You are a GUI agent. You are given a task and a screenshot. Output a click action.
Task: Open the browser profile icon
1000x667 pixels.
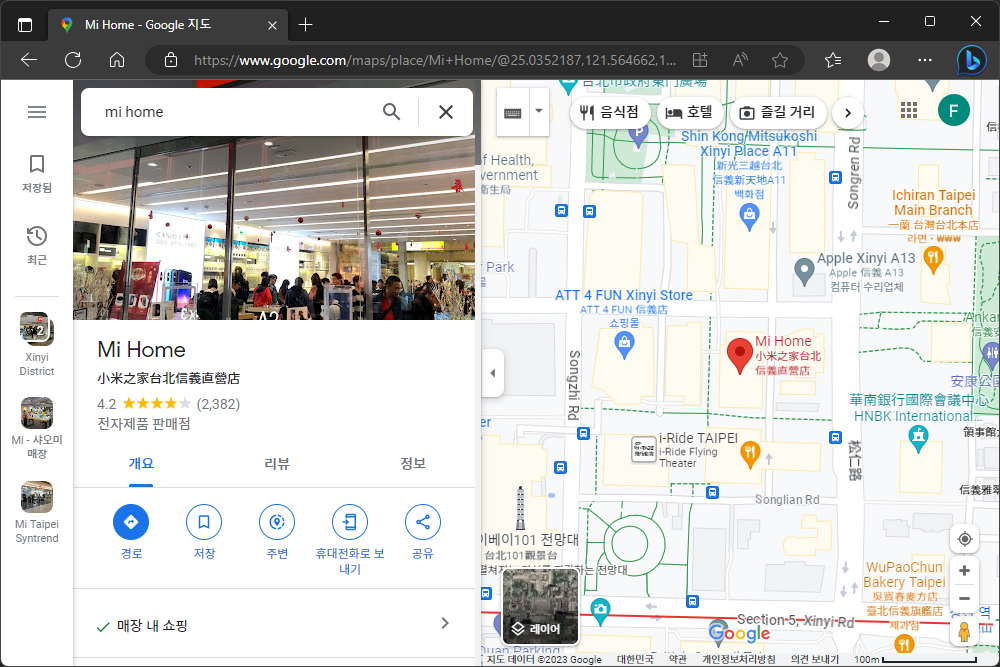tap(879, 60)
